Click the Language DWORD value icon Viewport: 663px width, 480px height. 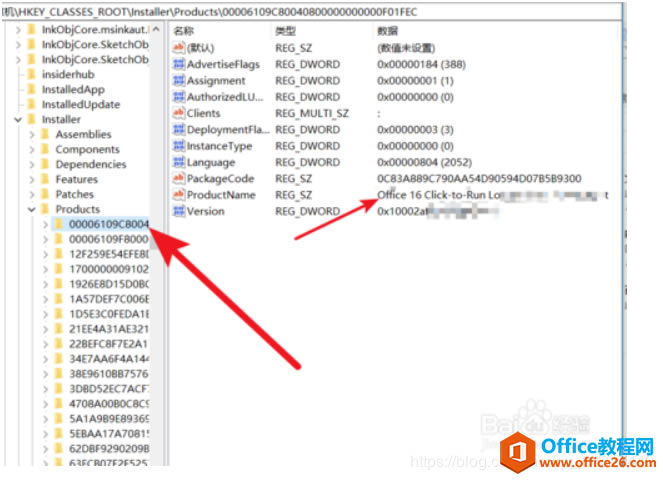click(x=179, y=162)
